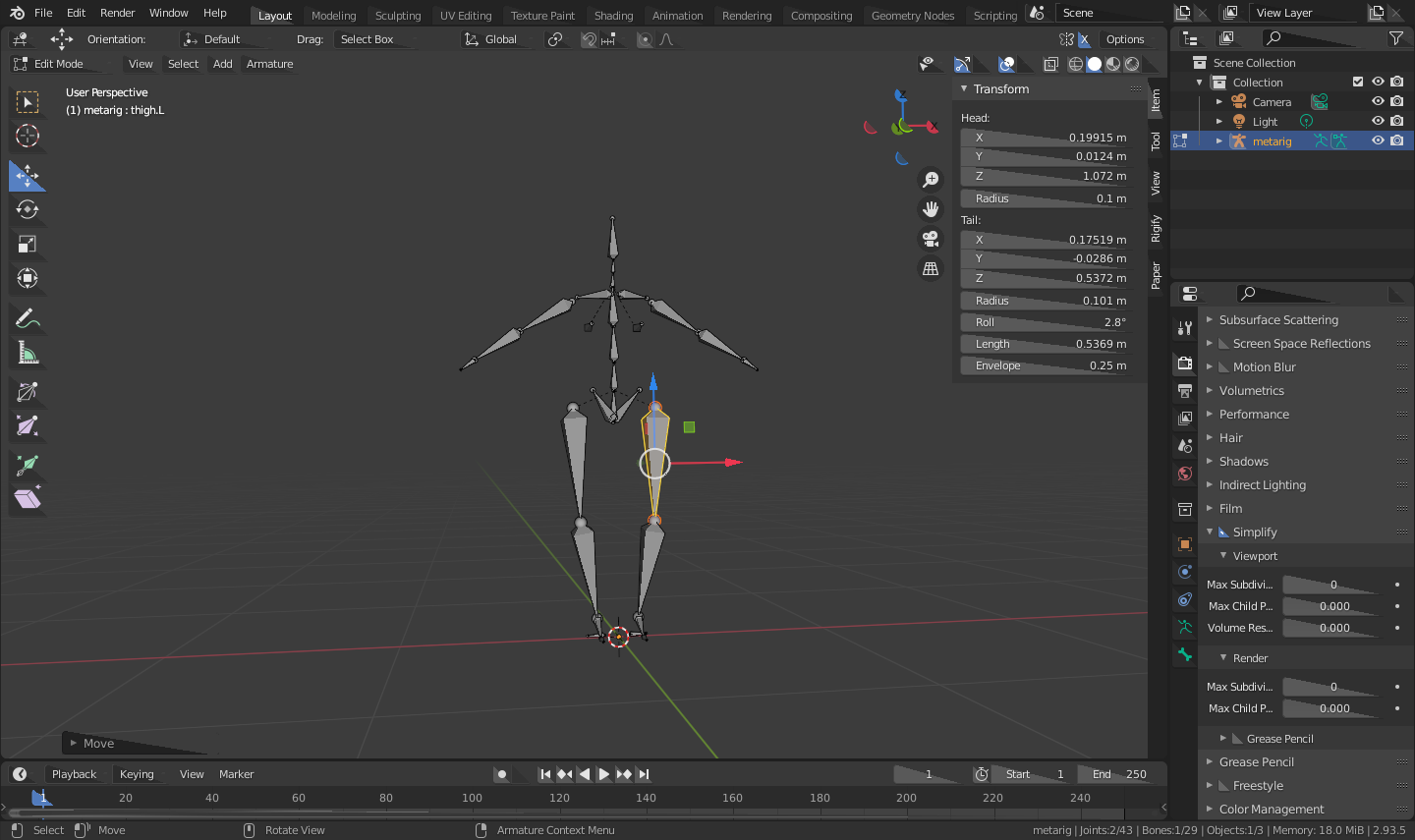The height and width of the screenshot is (840, 1415).
Task: Open Edit Mode selector dropdown
Action: pyautogui.click(x=59, y=64)
